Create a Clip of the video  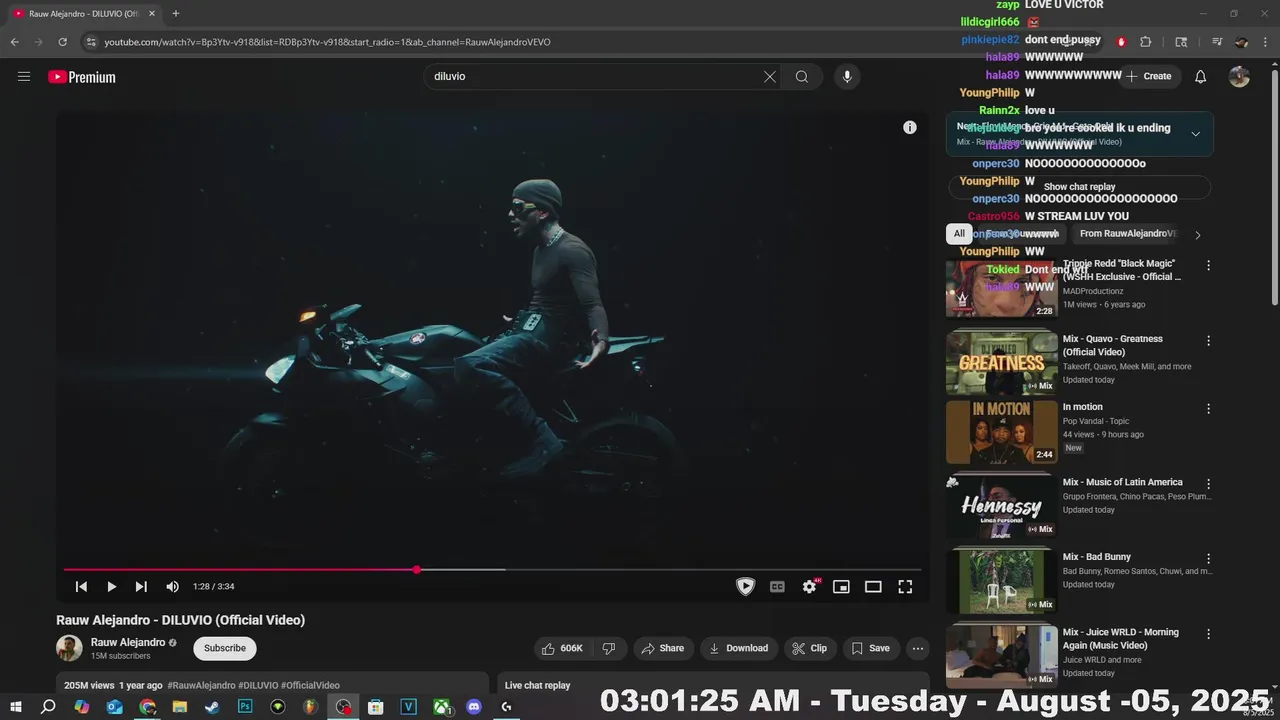810,648
